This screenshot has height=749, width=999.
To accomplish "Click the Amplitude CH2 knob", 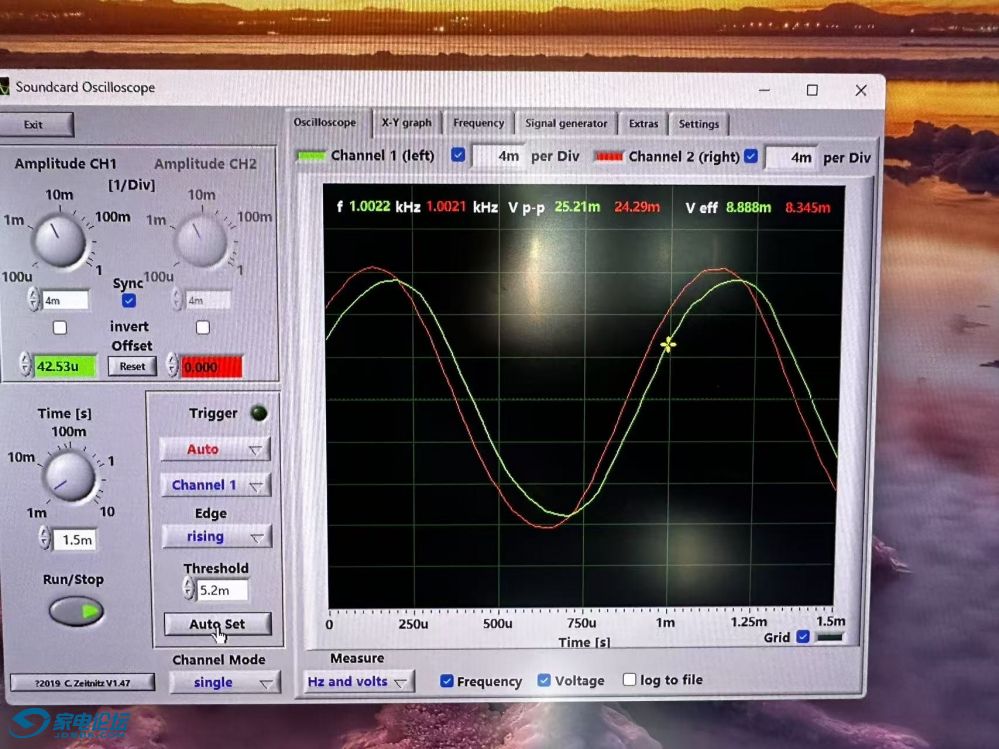I will click(201, 241).
